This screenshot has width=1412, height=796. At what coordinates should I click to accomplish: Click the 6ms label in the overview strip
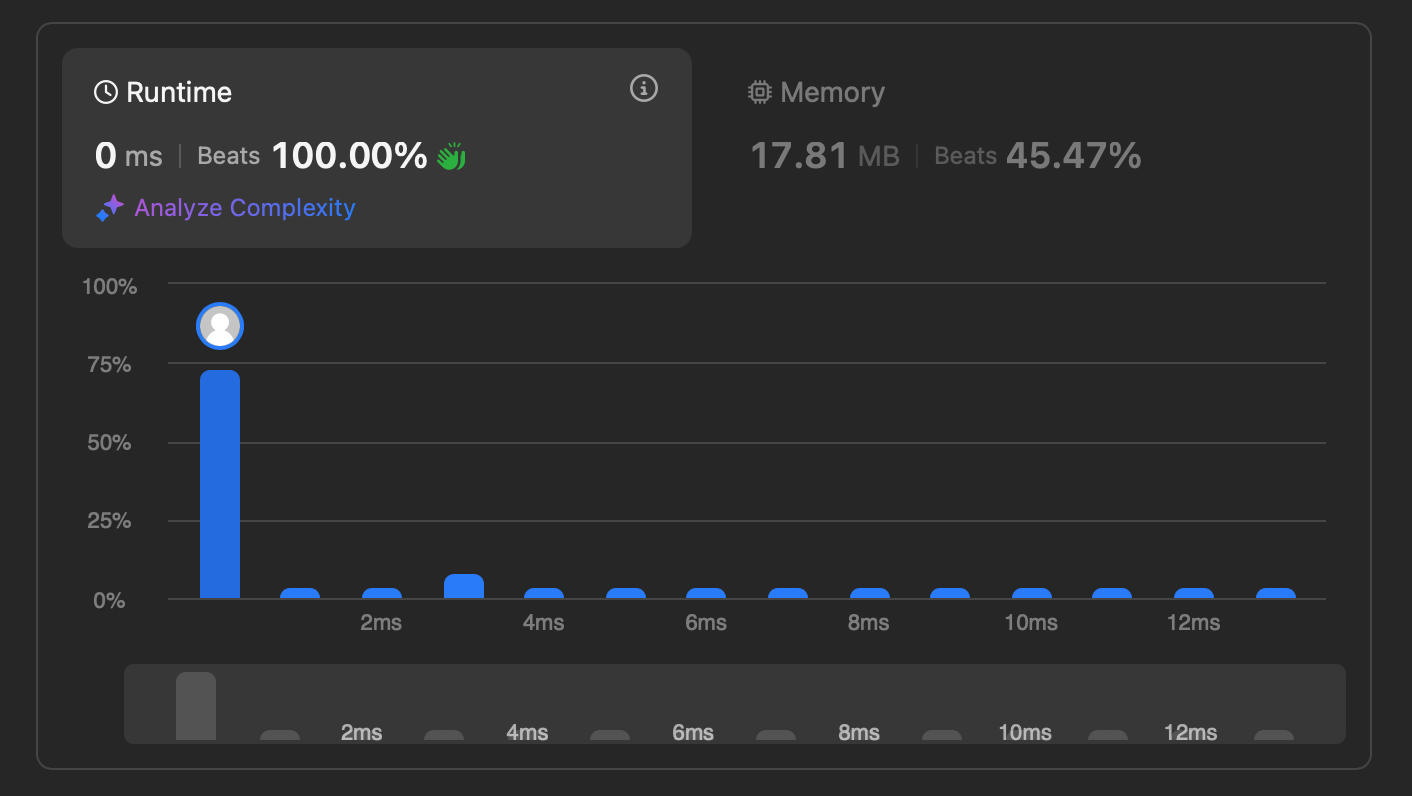pos(693,733)
